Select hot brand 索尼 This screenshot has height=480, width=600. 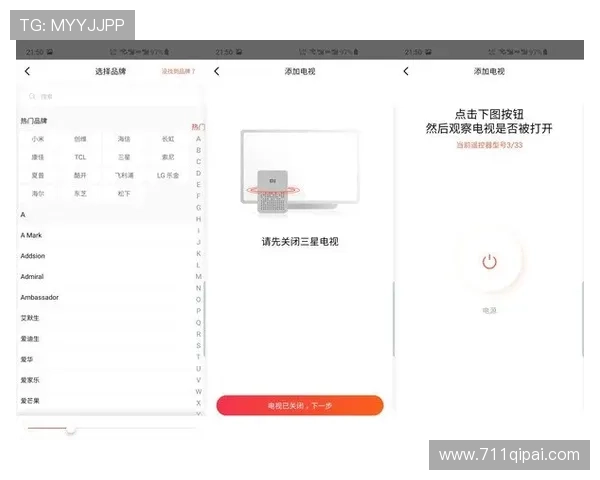point(168,157)
